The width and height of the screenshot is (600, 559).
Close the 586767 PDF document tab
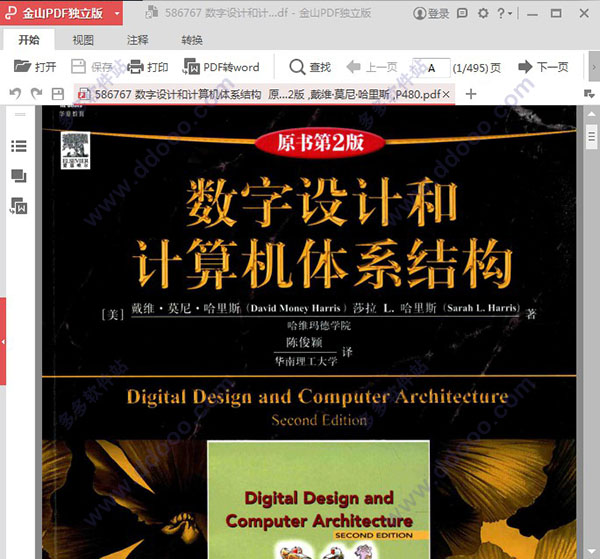[x=446, y=94]
